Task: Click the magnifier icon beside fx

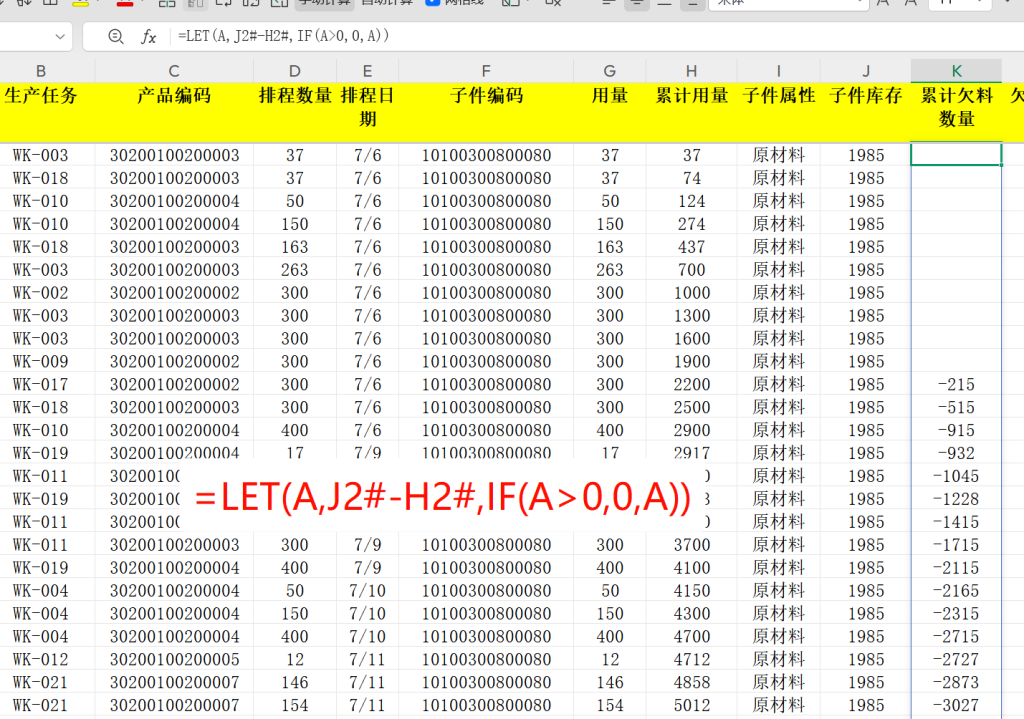Action: [116, 37]
